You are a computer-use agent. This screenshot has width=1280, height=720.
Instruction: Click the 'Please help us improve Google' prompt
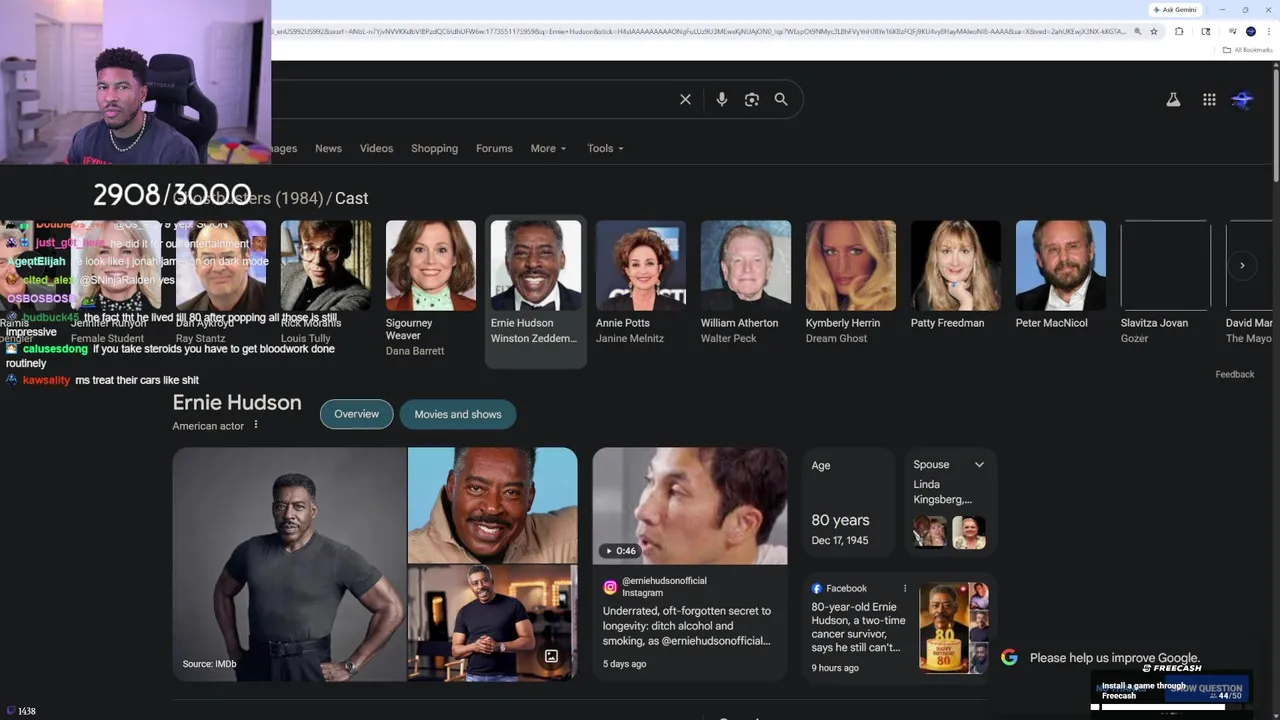(x=1114, y=658)
